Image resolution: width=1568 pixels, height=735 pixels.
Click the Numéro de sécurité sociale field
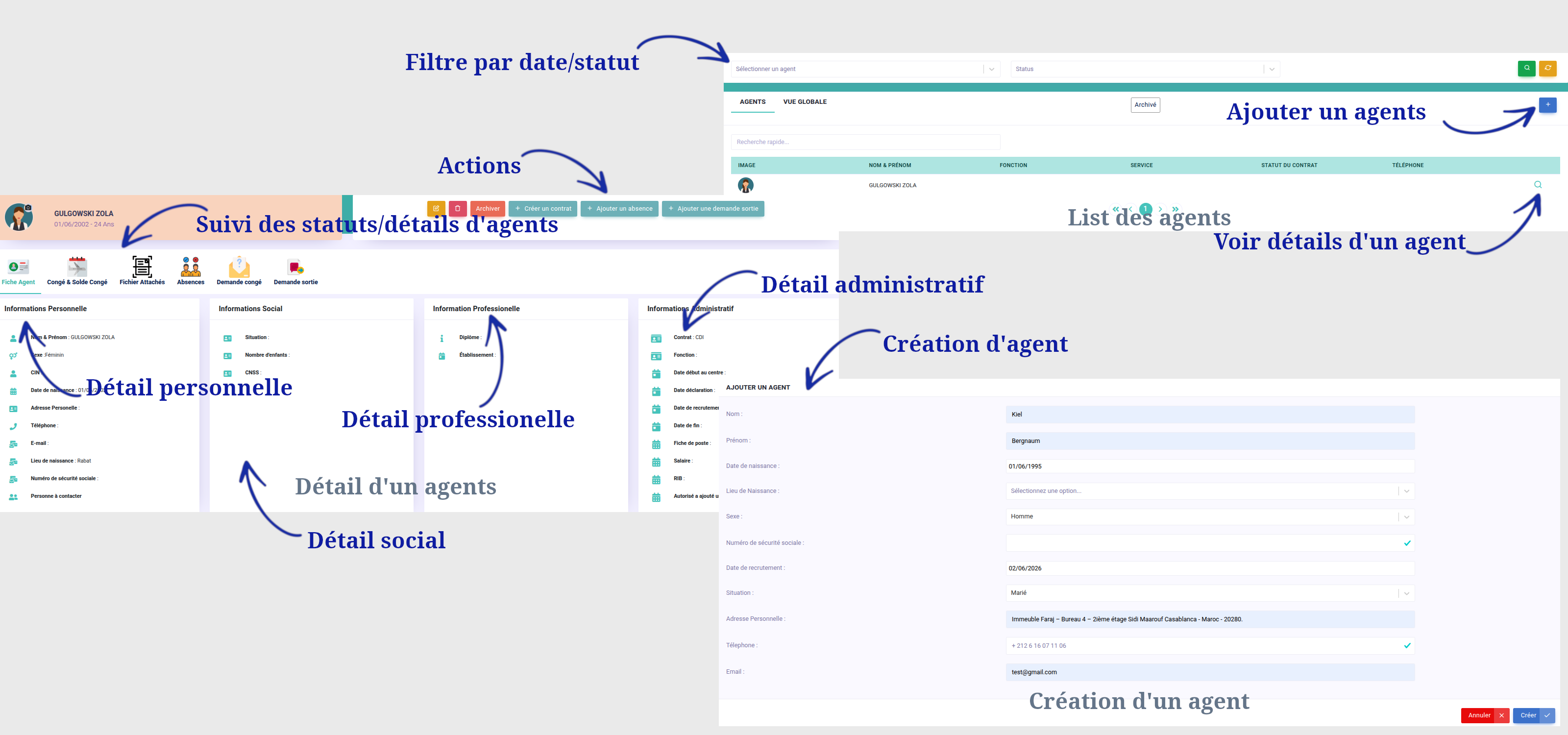(x=1210, y=543)
